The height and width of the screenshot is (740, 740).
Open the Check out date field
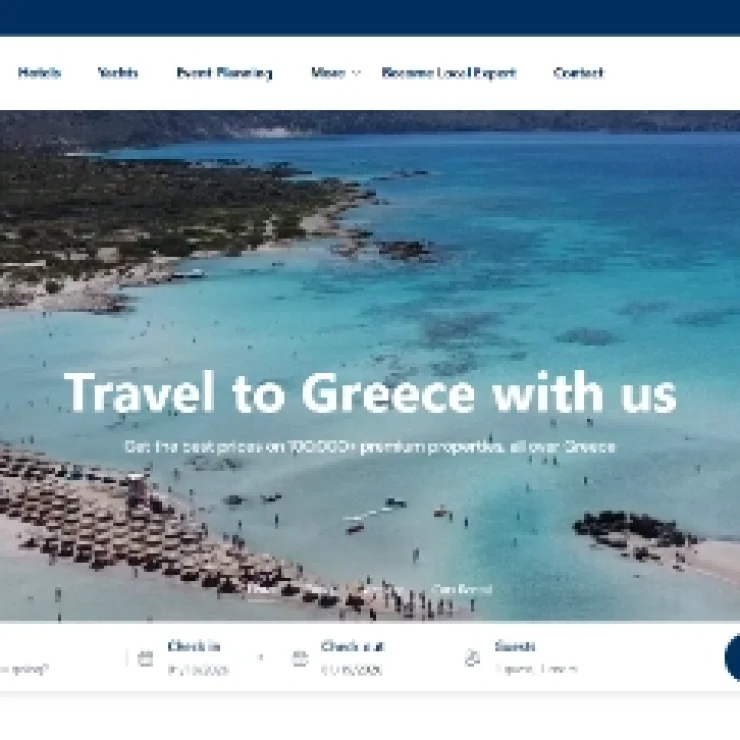(353, 658)
